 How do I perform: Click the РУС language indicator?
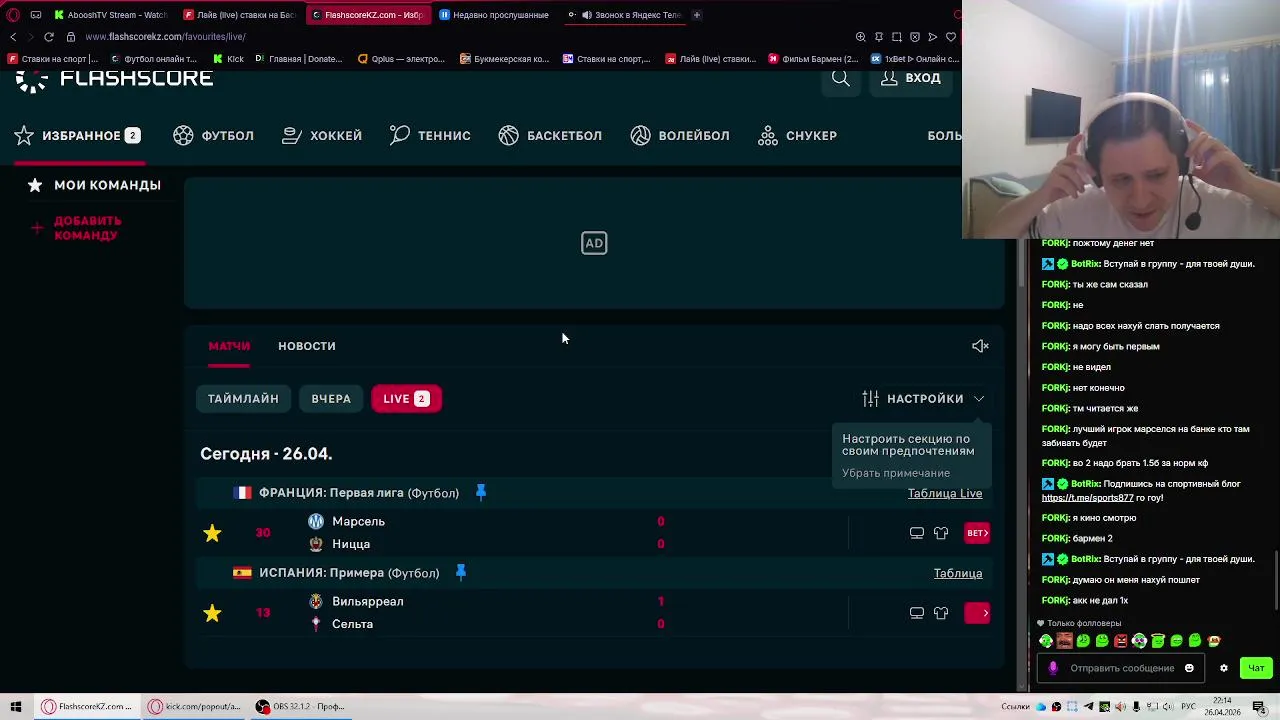[x=1188, y=707]
